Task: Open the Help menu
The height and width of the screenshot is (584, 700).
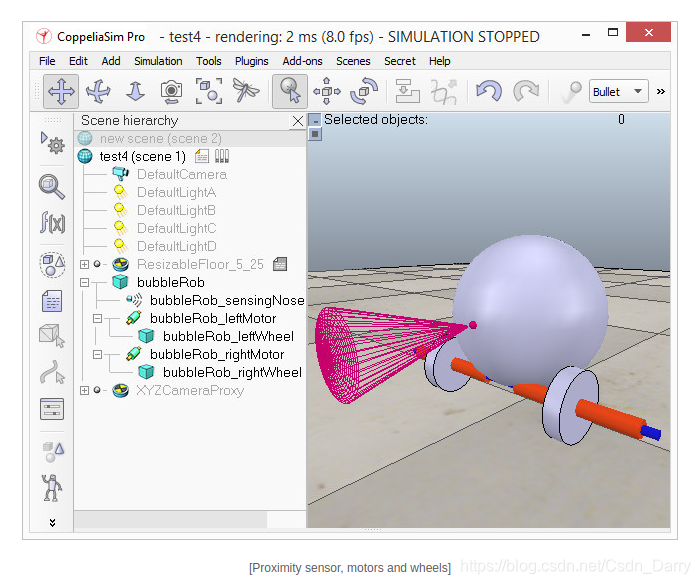Action: [x=440, y=61]
